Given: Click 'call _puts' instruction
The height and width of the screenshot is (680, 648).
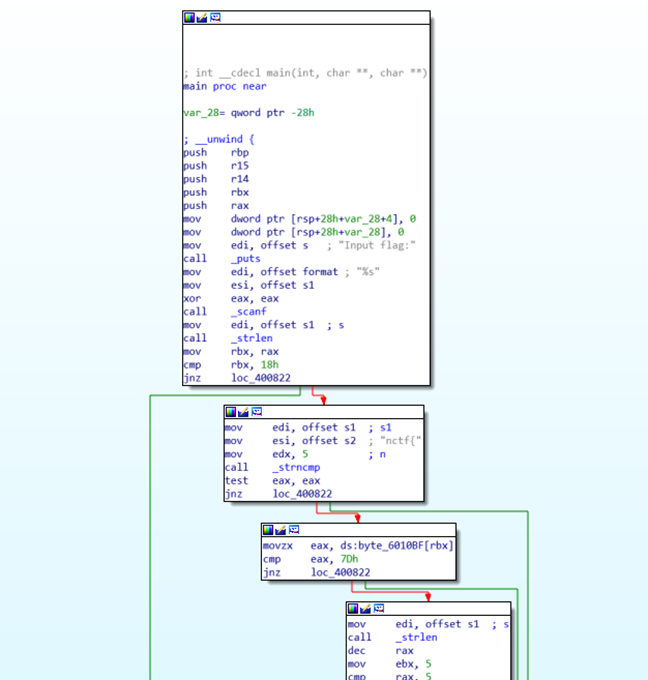Looking at the screenshot, I should coord(222,258).
